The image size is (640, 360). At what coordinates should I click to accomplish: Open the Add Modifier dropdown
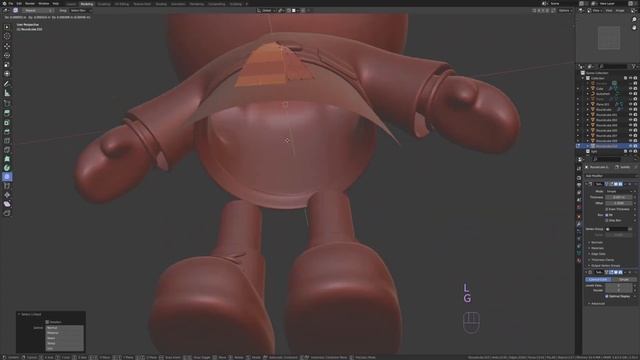(x=611, y=176)
